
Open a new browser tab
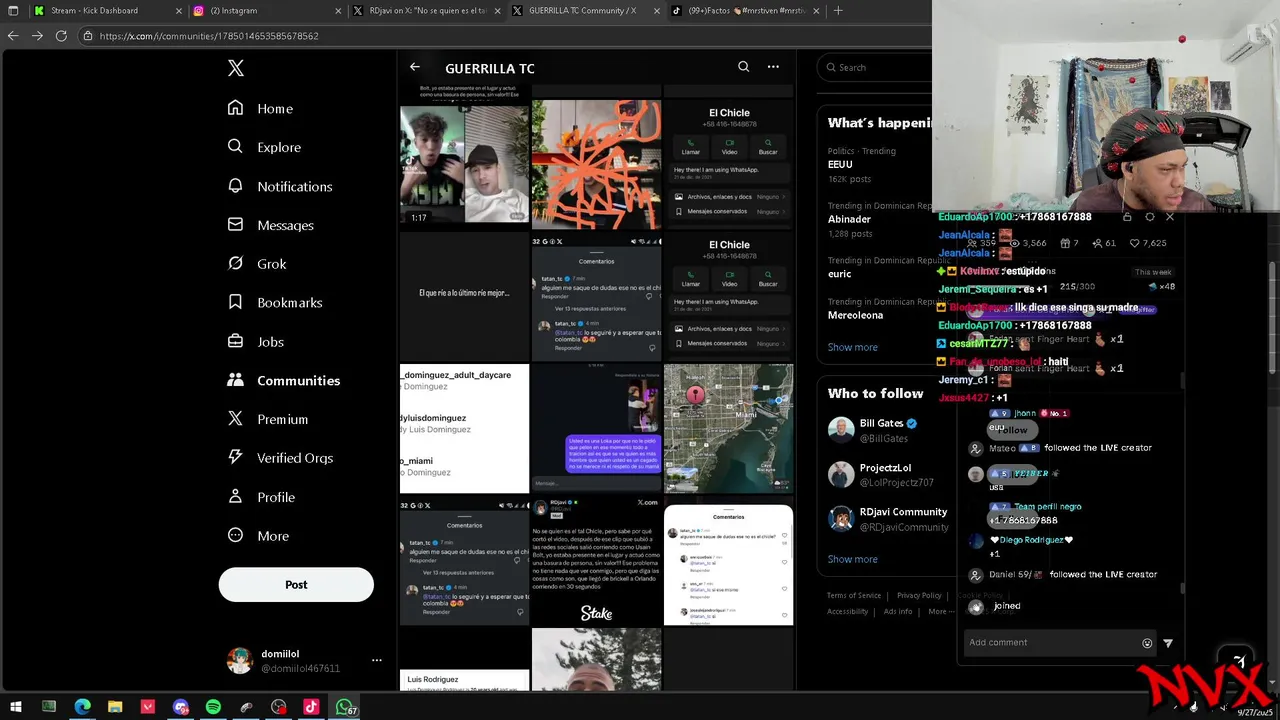point(838,10)
